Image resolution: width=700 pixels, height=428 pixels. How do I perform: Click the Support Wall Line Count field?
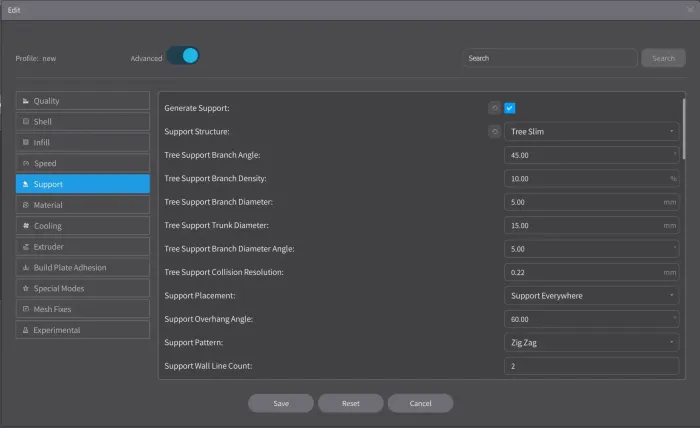click(592, 366)
